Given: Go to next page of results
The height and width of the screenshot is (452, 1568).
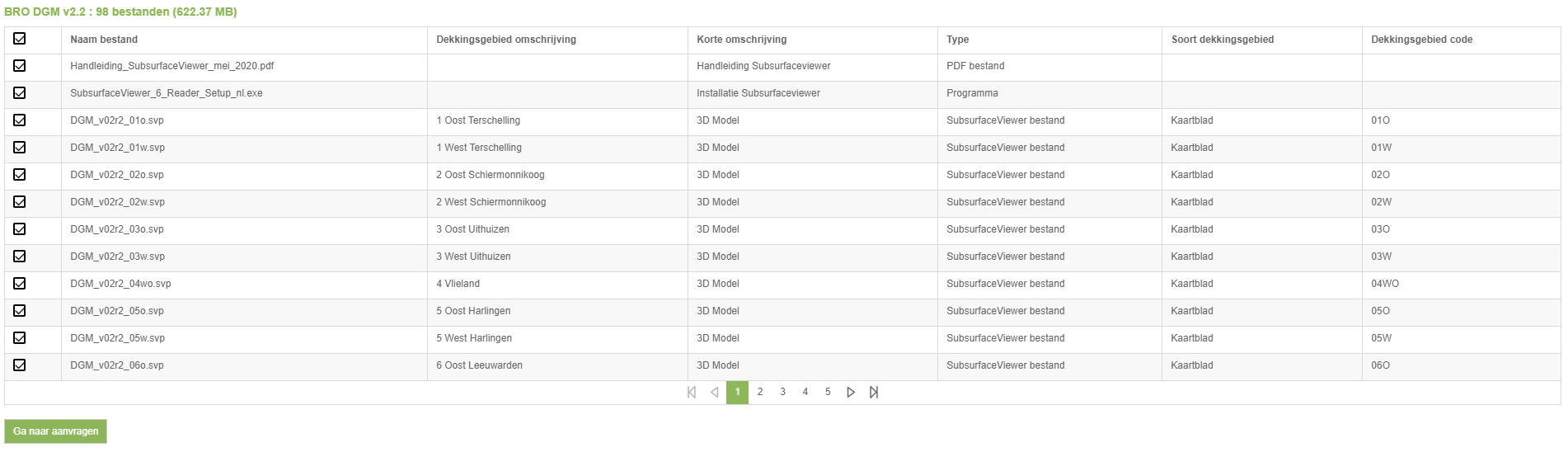Looking at the screenshot, I should click(851, 393).
